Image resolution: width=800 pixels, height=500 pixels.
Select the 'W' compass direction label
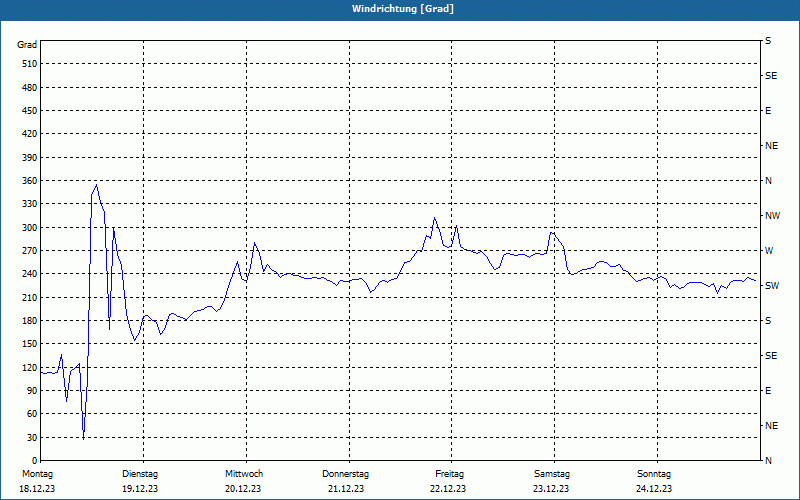click(769, 251)
